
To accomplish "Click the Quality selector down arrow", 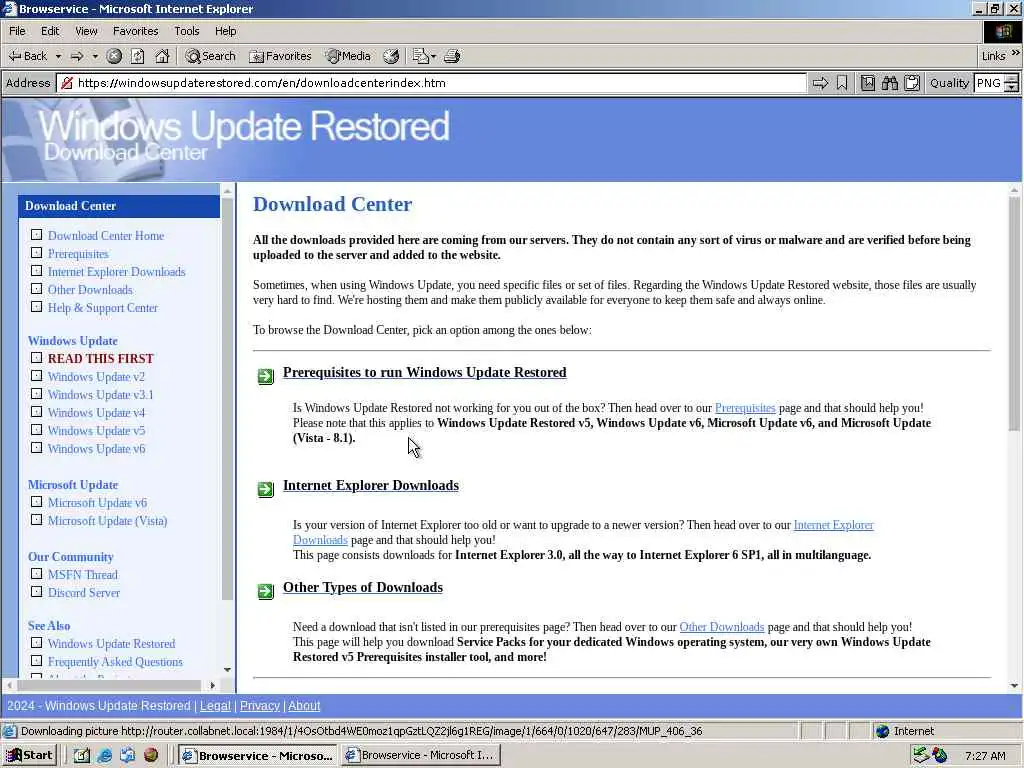I will tap(1012, 88).
